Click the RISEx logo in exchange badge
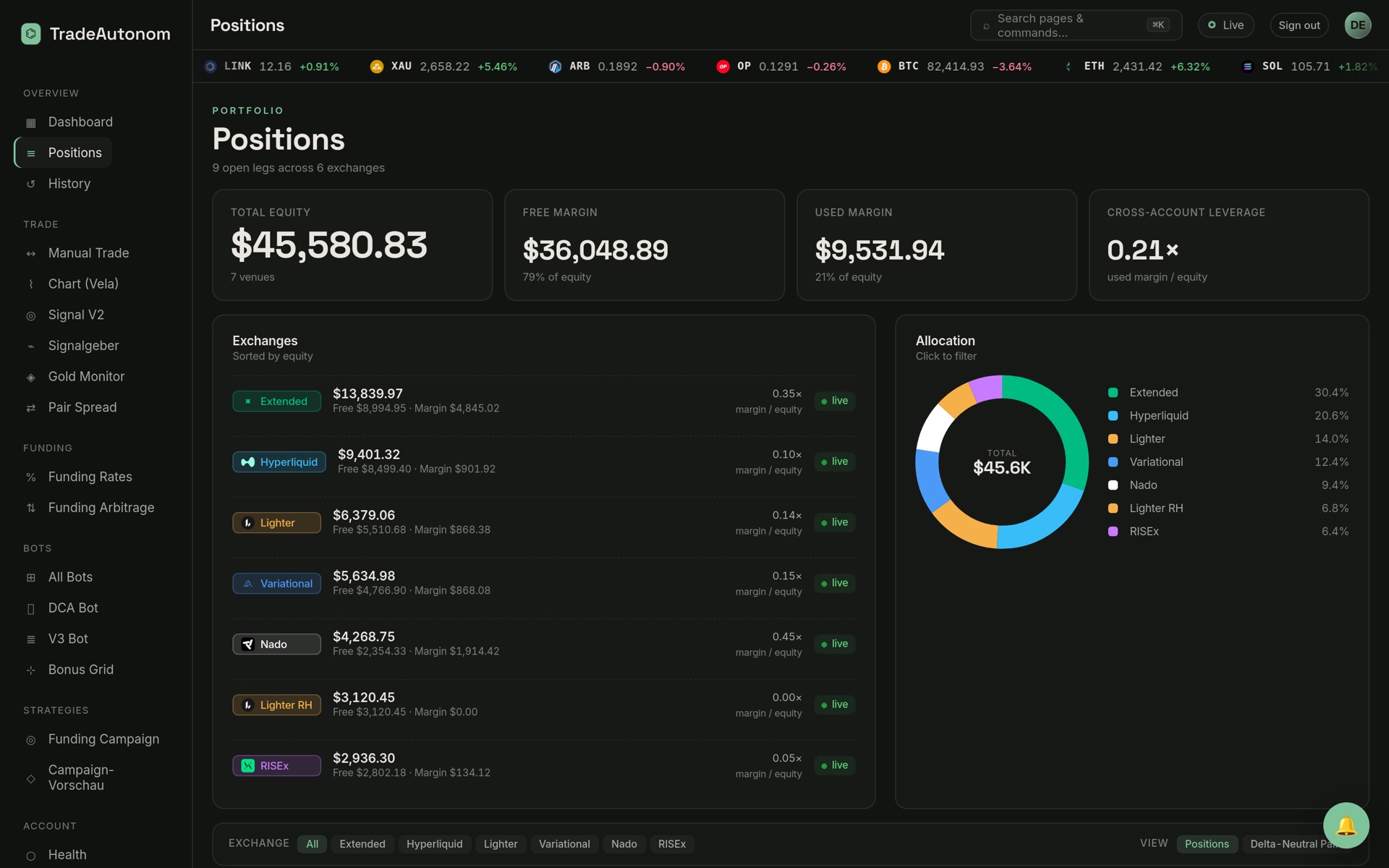This screenshot has height=868, width=1389. pyautogui.click(x=247, y=766)
